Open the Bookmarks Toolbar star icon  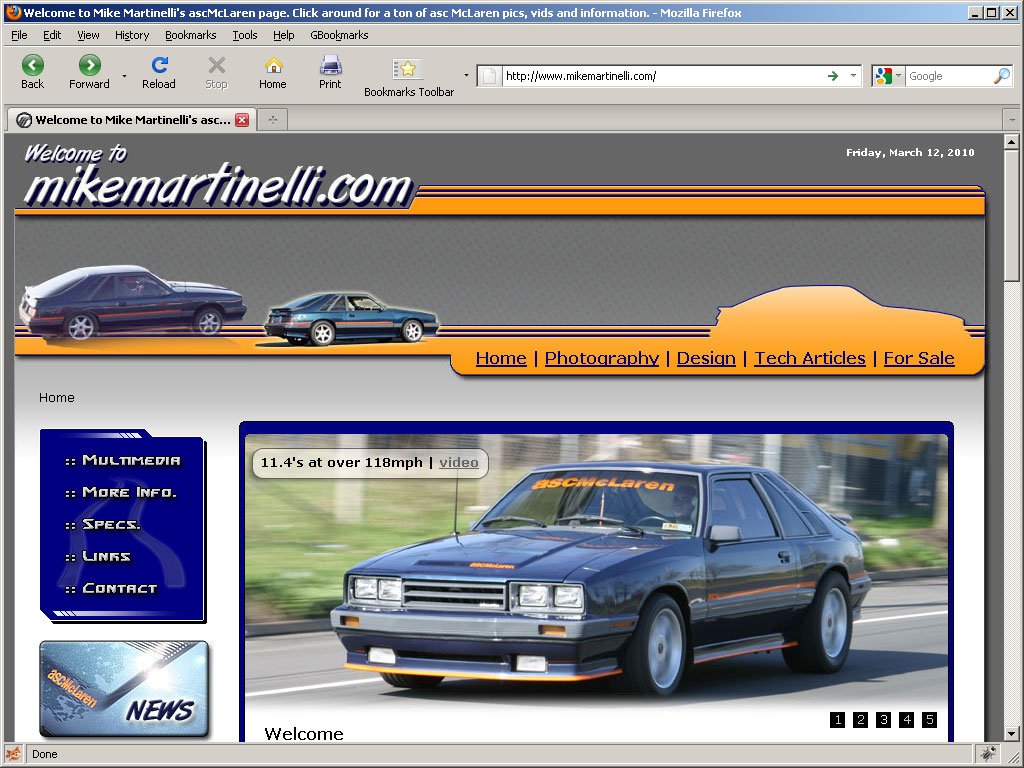(x=407, y=69)
